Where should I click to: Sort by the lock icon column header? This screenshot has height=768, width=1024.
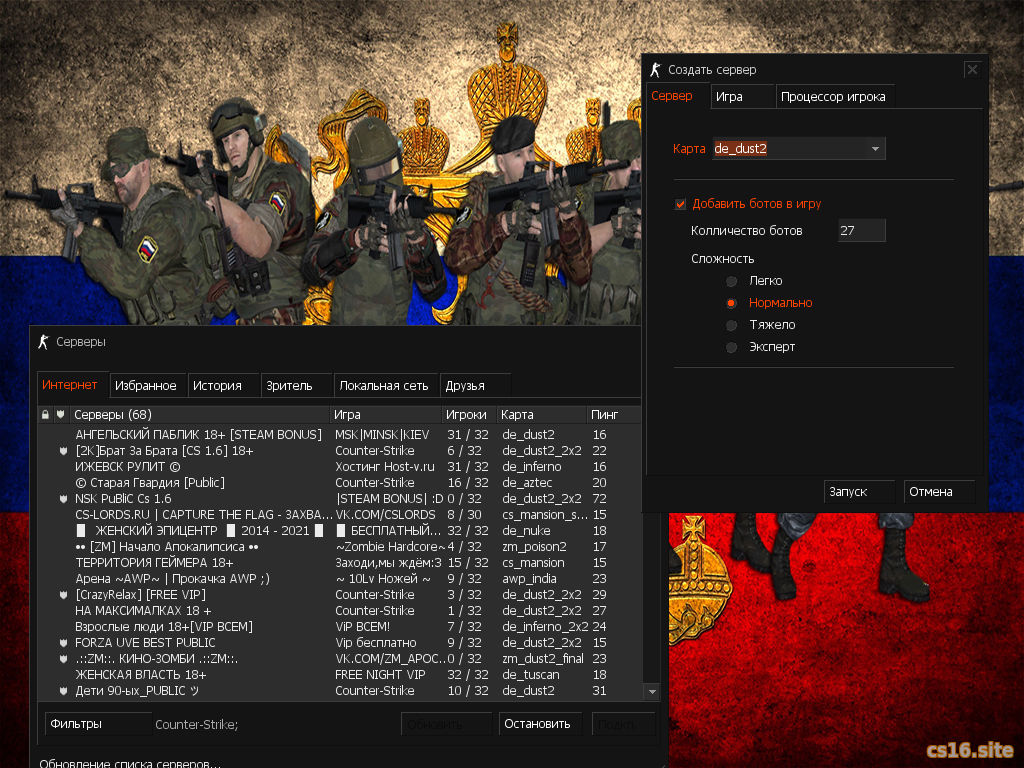[45, 415]
